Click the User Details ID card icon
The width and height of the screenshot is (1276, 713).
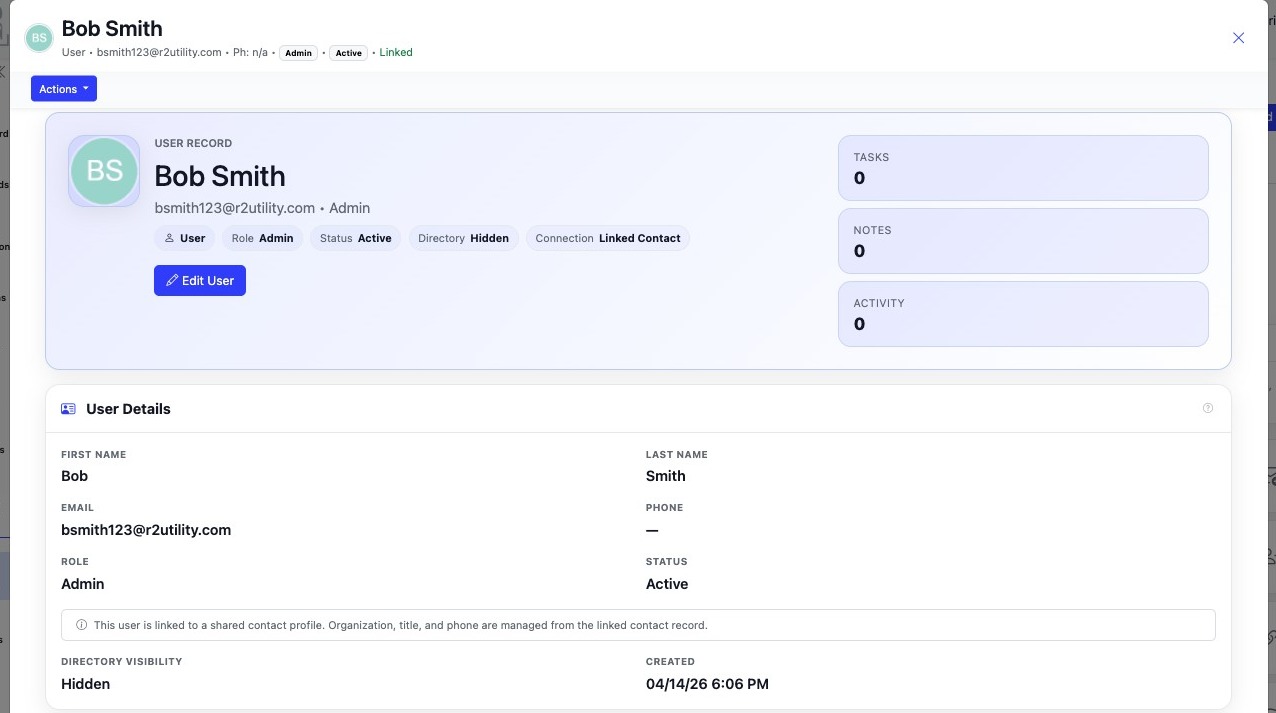point(68,409)
